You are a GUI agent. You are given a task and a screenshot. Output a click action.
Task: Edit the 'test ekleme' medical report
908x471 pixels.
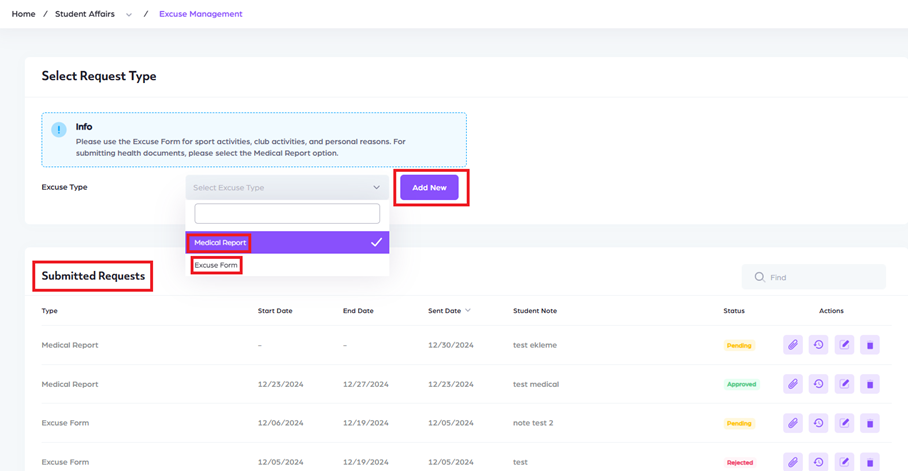(844, 345)
